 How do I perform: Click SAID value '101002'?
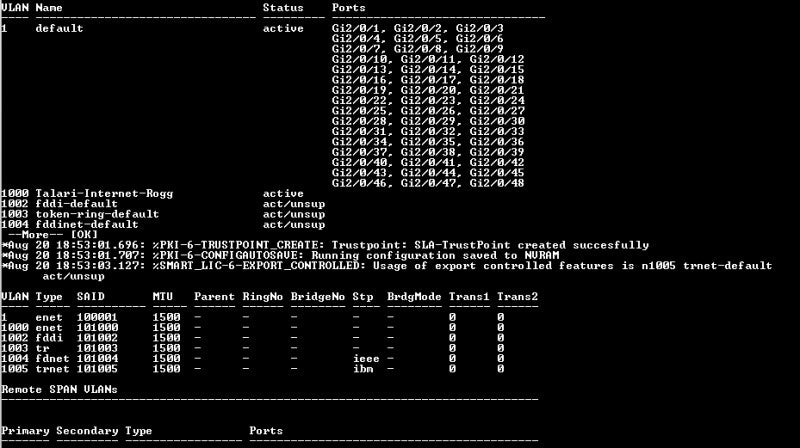pyautogui.click(x=97, y=338)
